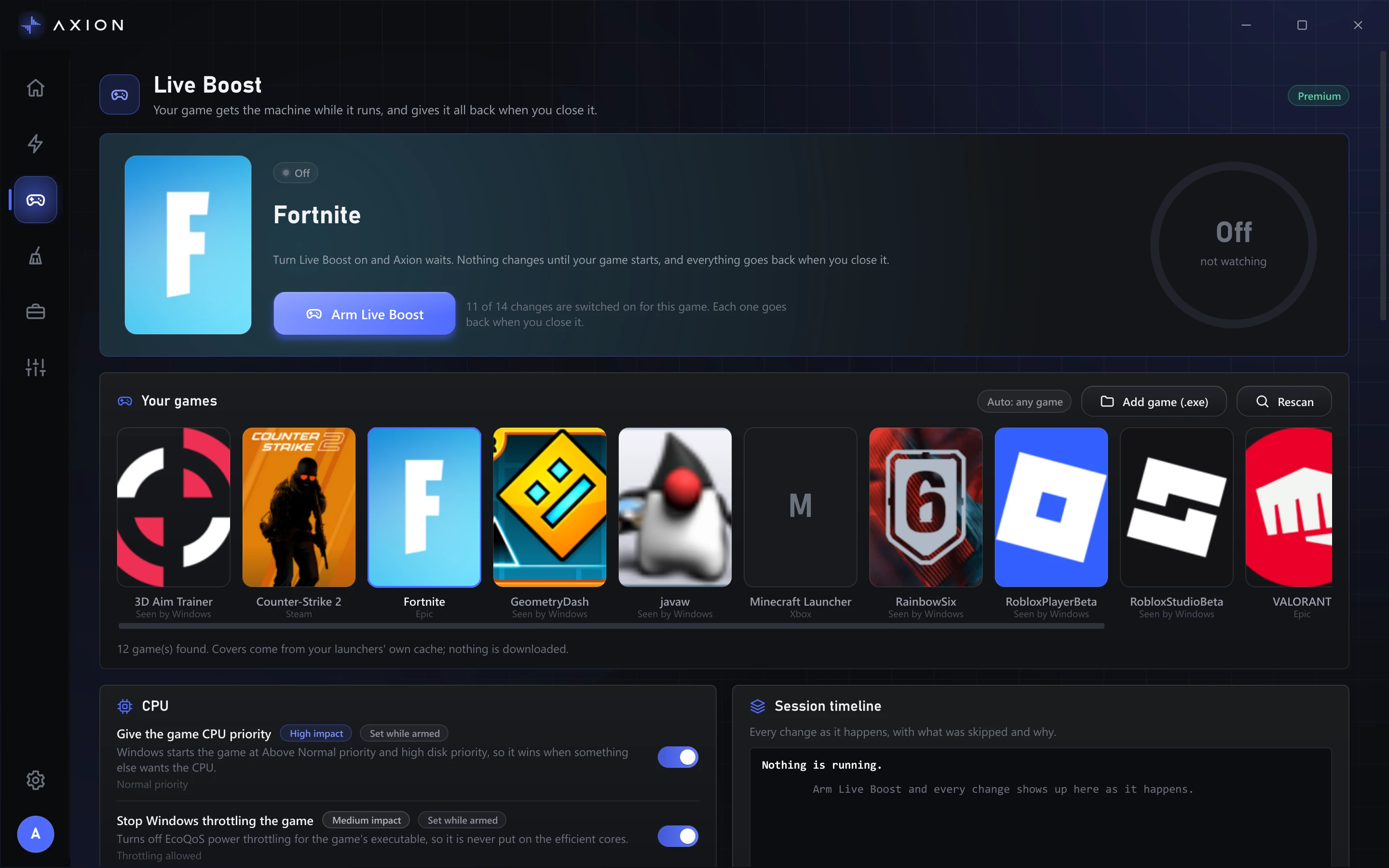
Task: Open the account avatar labeled A
Action: 36,834
